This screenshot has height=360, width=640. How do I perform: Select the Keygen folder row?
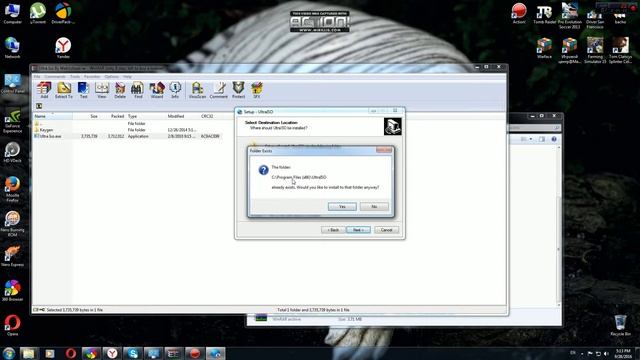[x=128, y=130]
